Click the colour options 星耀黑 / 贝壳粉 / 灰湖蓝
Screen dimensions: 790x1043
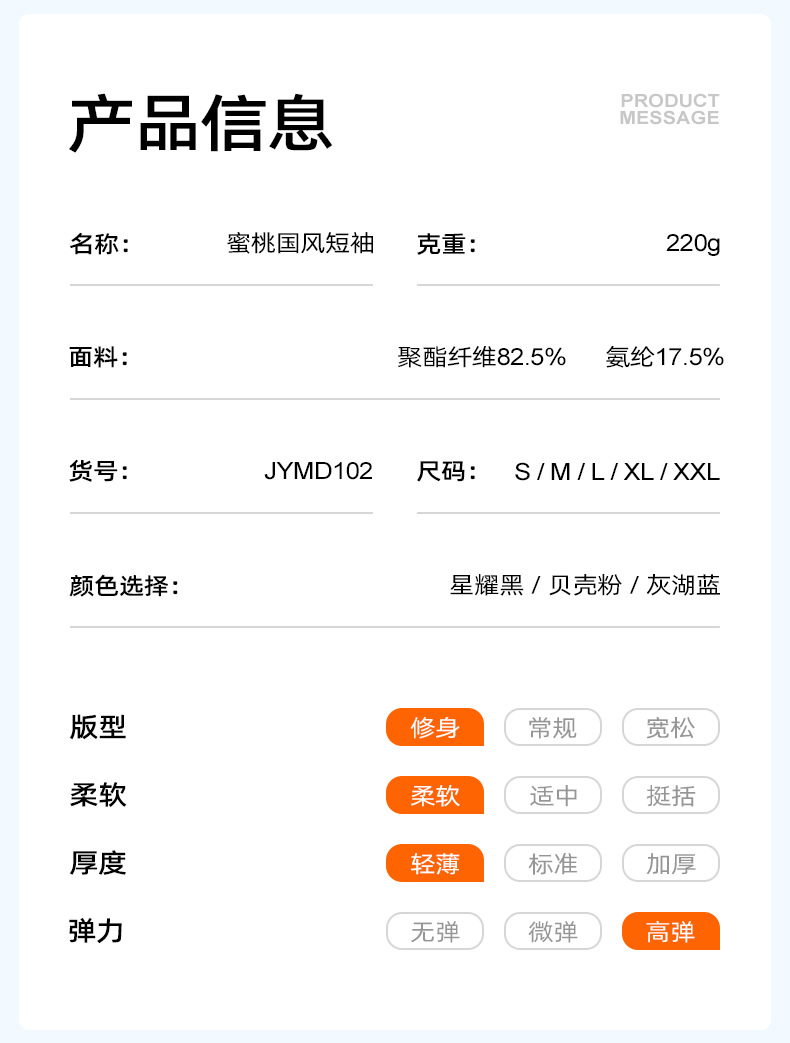coord(584,585)
